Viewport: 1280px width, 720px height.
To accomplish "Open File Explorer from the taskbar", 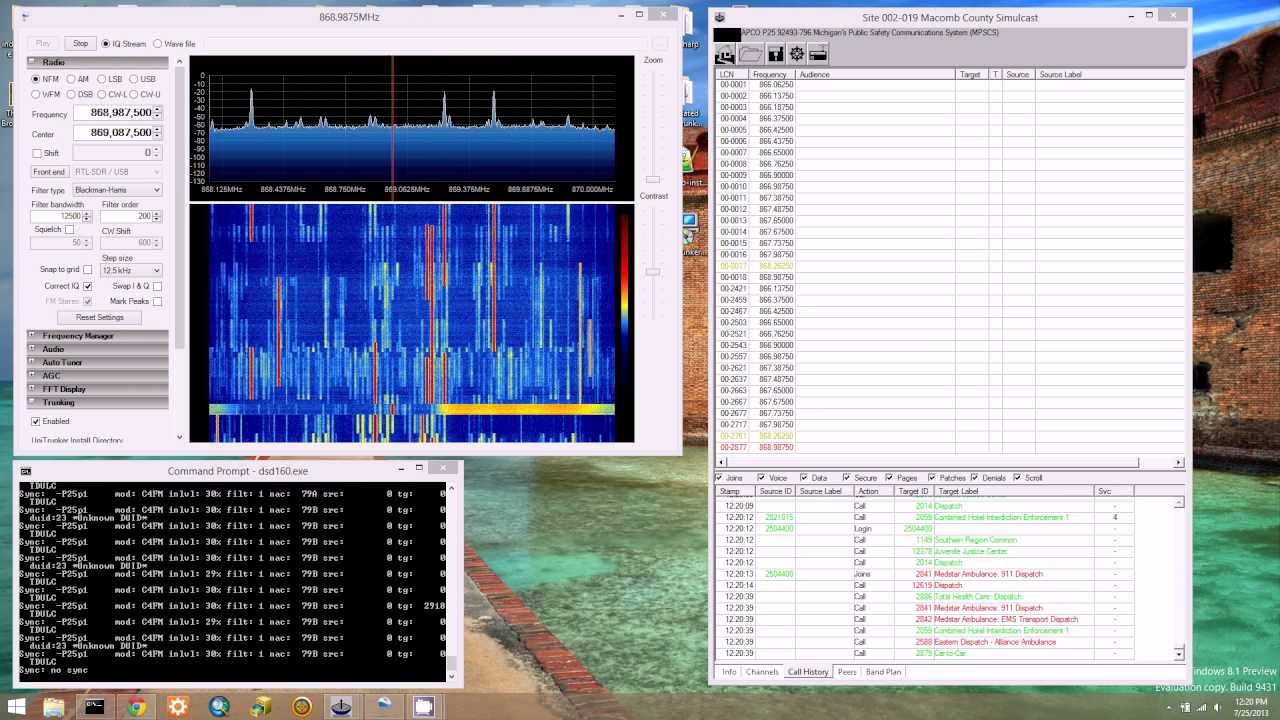I will coord(54,707).
